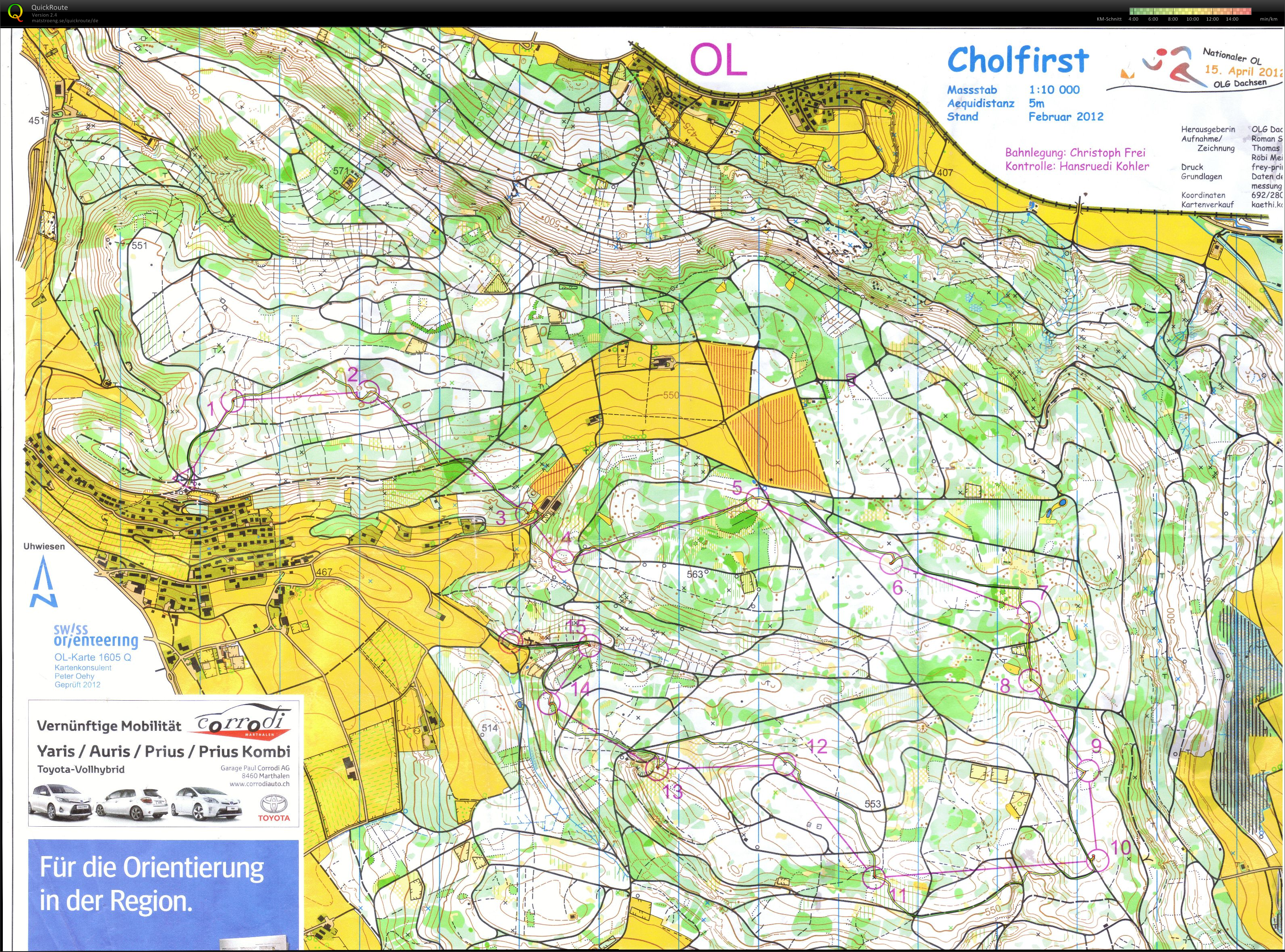Click the www.corrodiauto.ch web address
Viewport: 1285px width, 952px height.
tap(259, 784)
